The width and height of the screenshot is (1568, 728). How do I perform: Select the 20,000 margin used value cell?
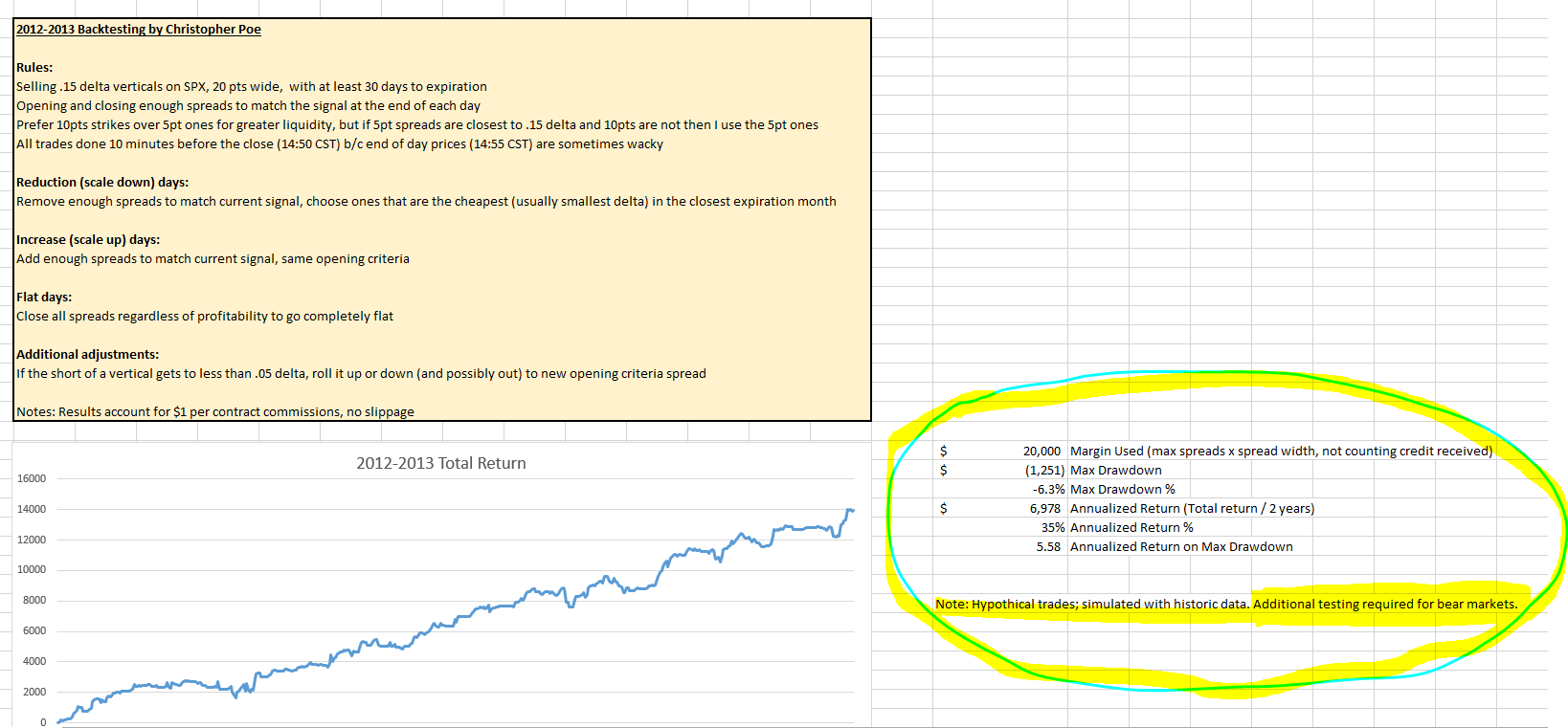(1042, 452)
